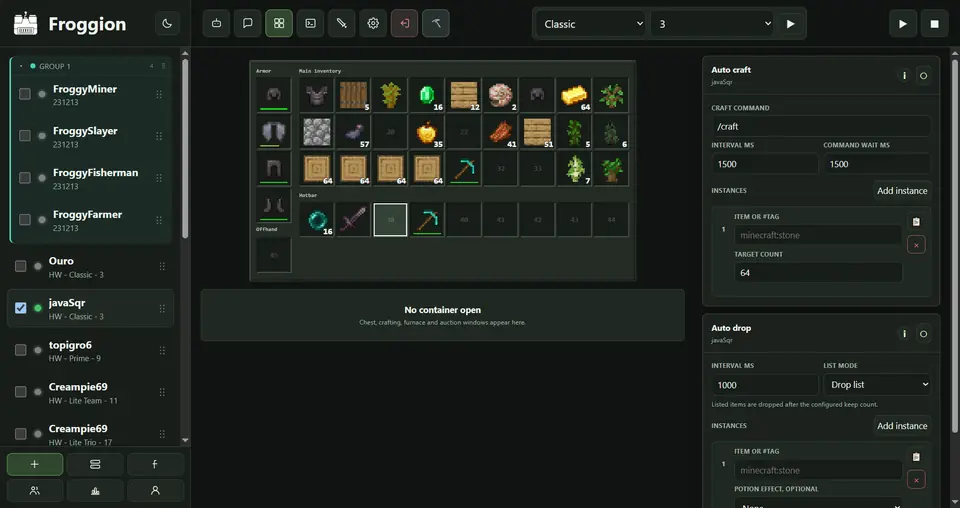Open the Auto drop info icon
The height and width of the screenshot is (508, 960).
coord(904,334)
